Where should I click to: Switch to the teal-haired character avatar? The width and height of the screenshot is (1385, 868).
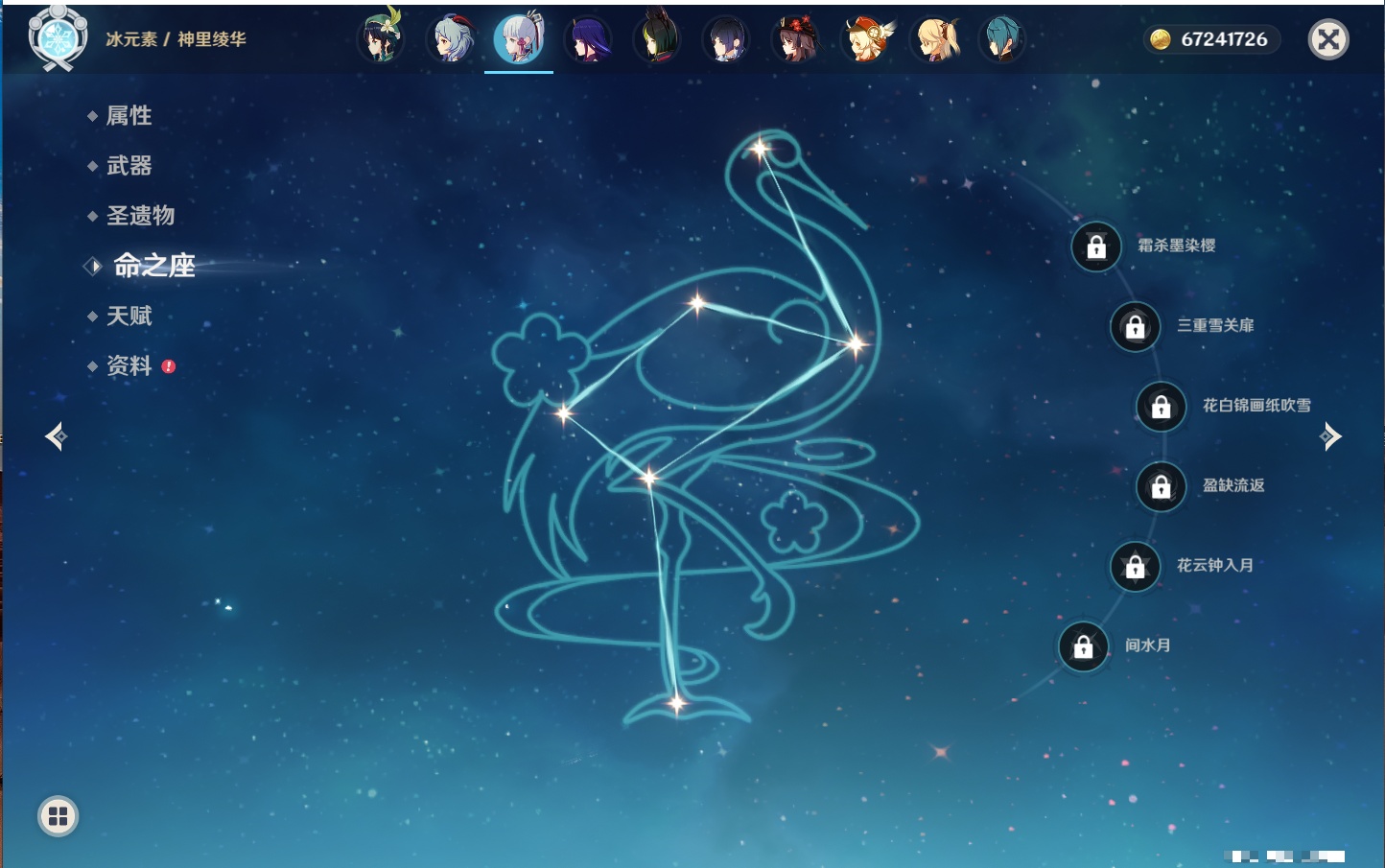pyautogui.click(x=1002, y=39)
